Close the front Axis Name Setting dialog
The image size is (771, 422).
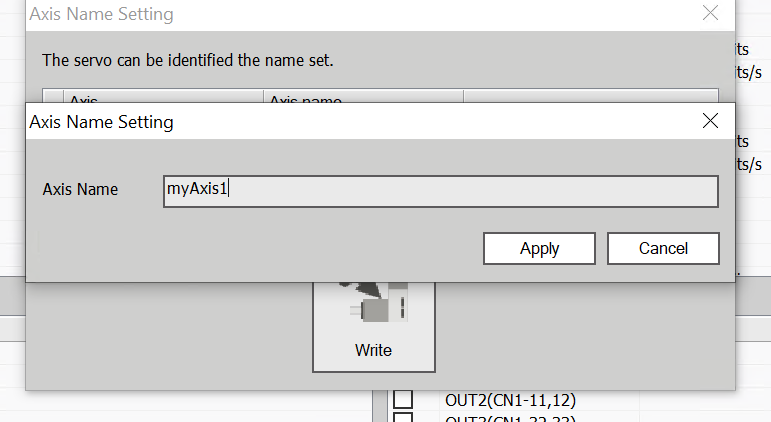point(710,121)
